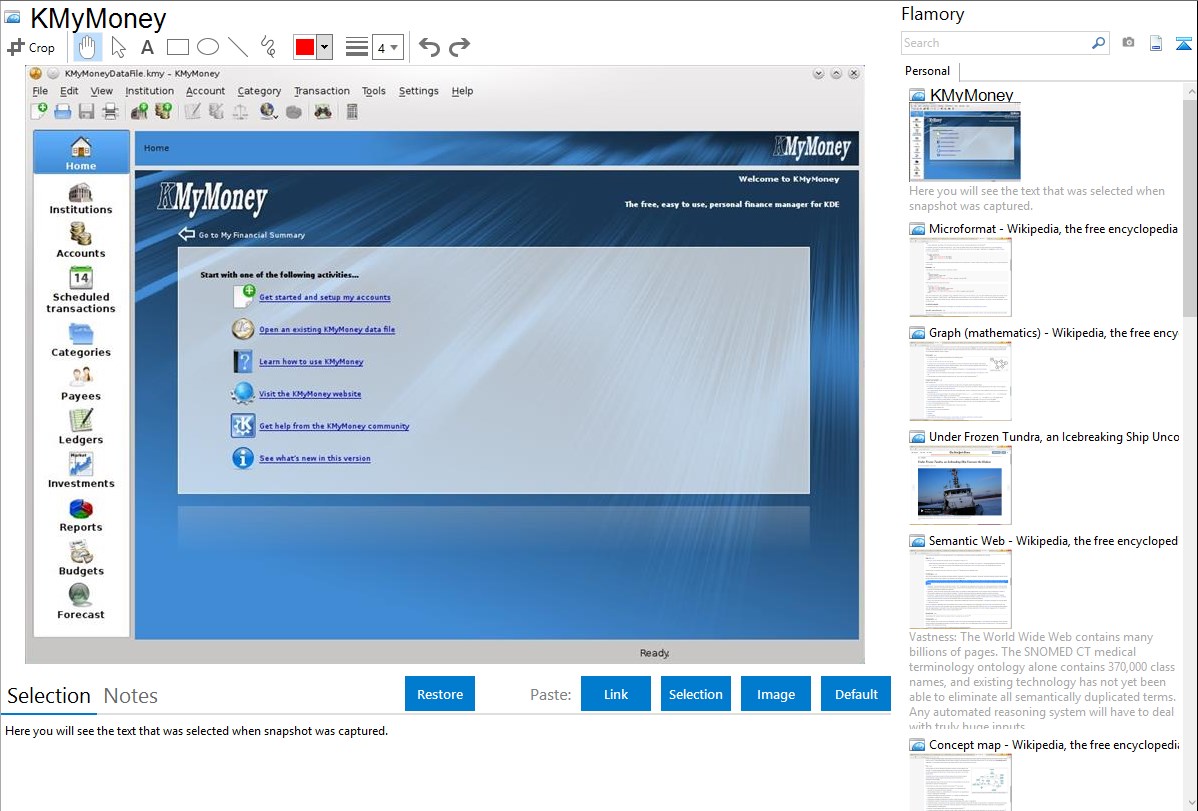The height and width of the screenshot is (811, 1198).
Task: Click the line thickness icon
Action: pyautogui.click(x=357, y=47)
